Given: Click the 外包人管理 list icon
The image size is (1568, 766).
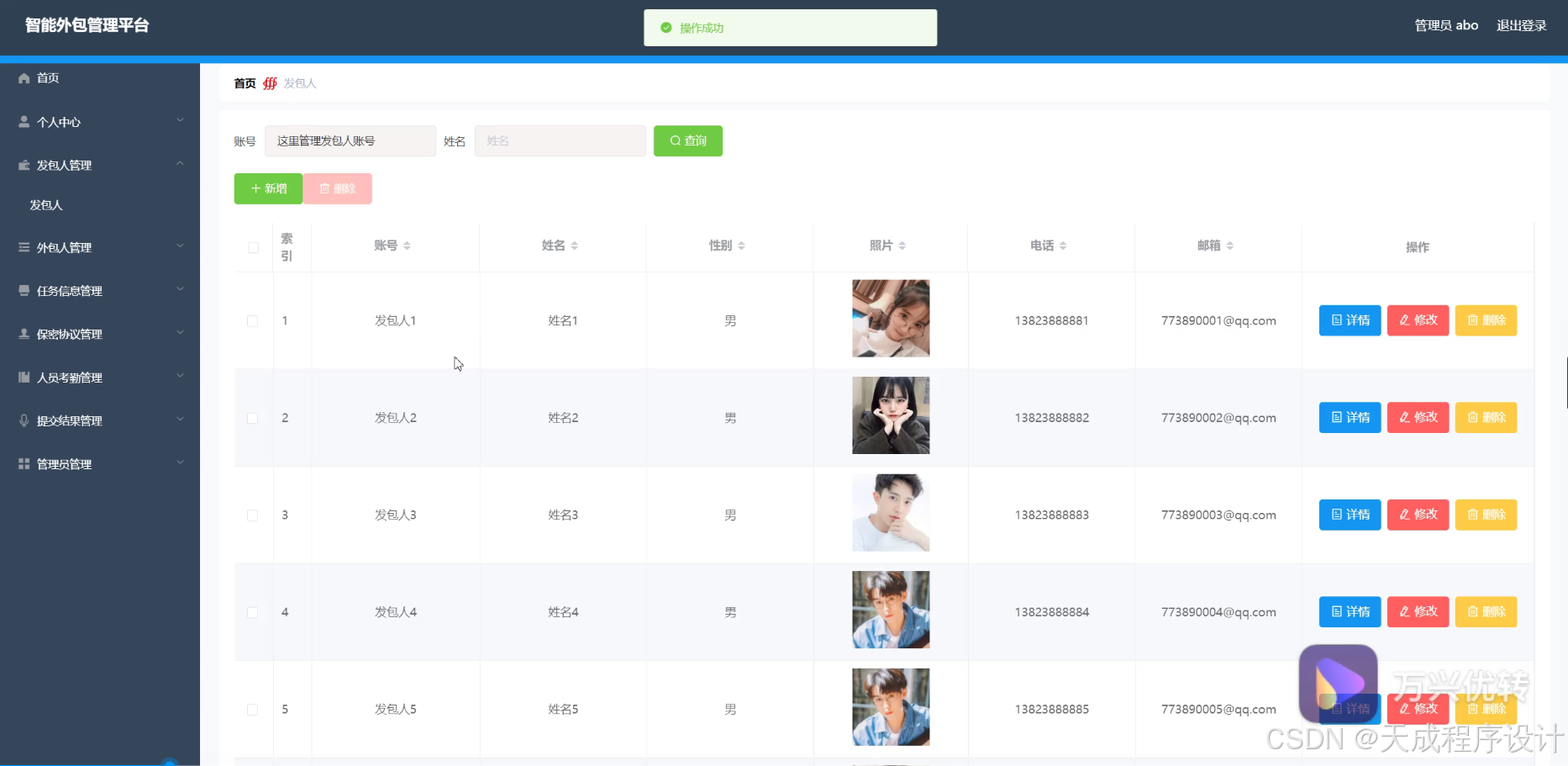Looking at the screenshot, I should click(x=24, y=246).
